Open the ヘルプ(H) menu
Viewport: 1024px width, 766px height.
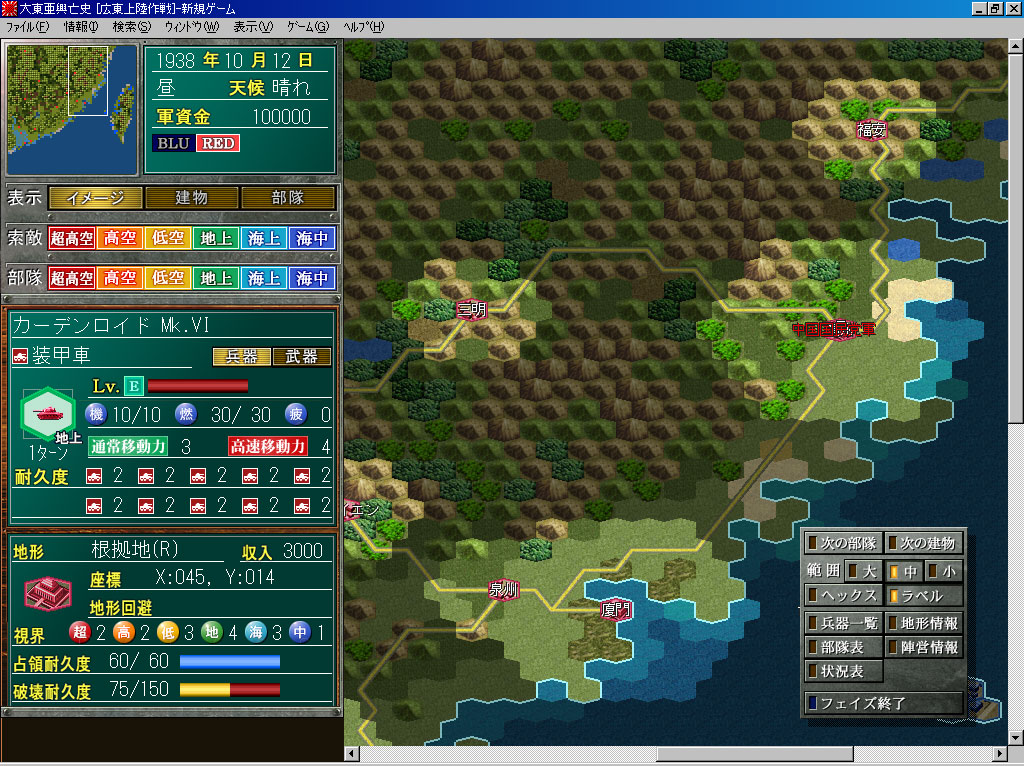[363, 27]
